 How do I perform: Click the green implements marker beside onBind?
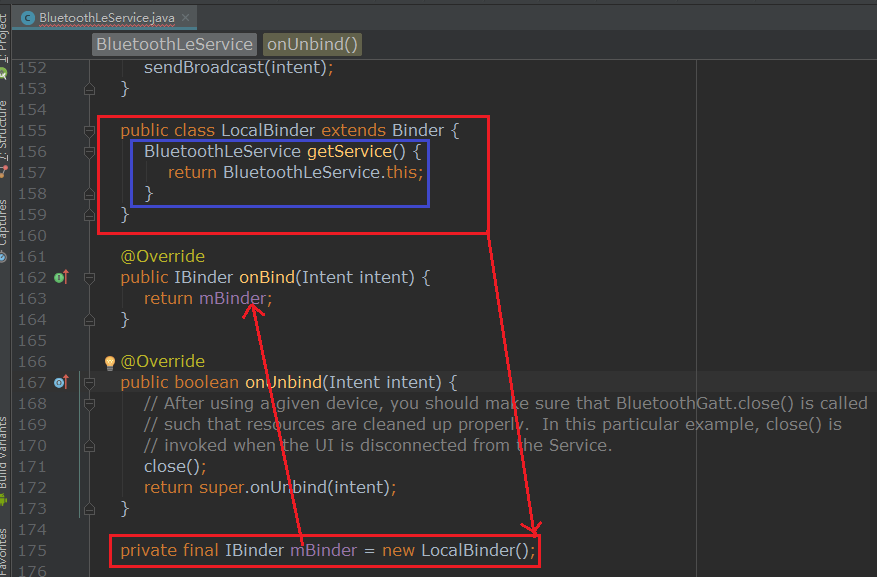[61, 277]
